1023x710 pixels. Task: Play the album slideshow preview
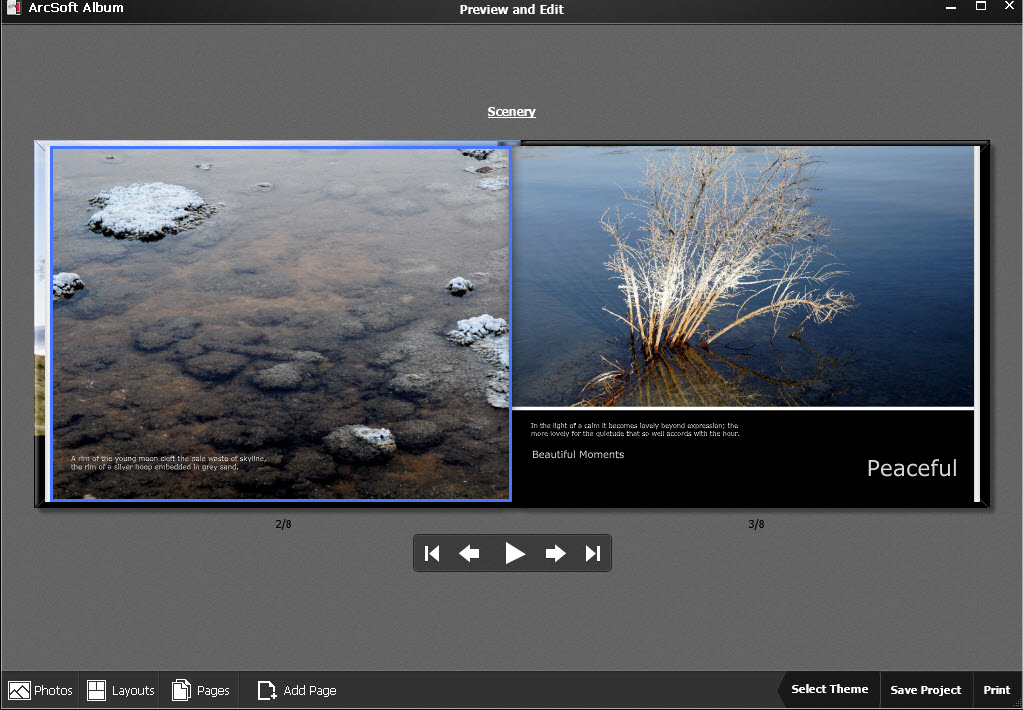pos(514,553)
